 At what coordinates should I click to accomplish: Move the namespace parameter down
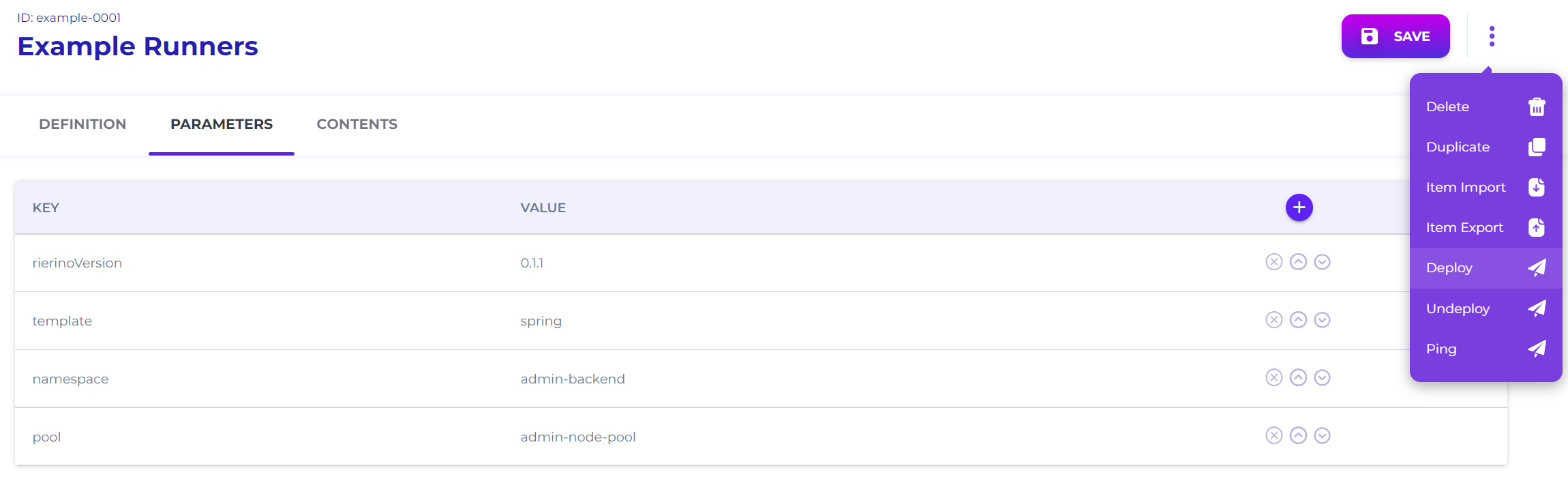coord(1322,378)
